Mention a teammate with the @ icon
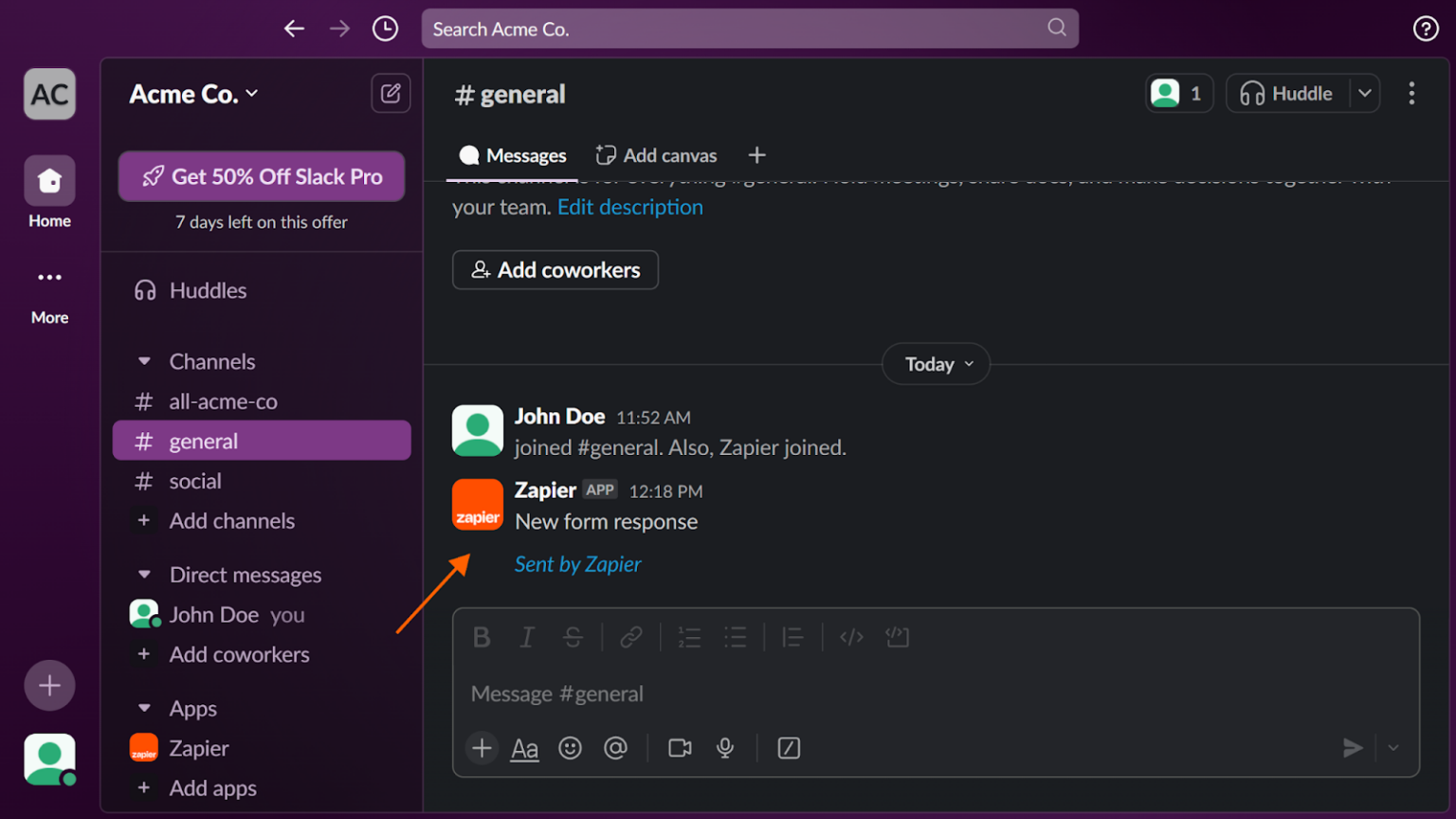This screenshot has width=1456, height=819. pyautogui.click(x=616, y=748)
